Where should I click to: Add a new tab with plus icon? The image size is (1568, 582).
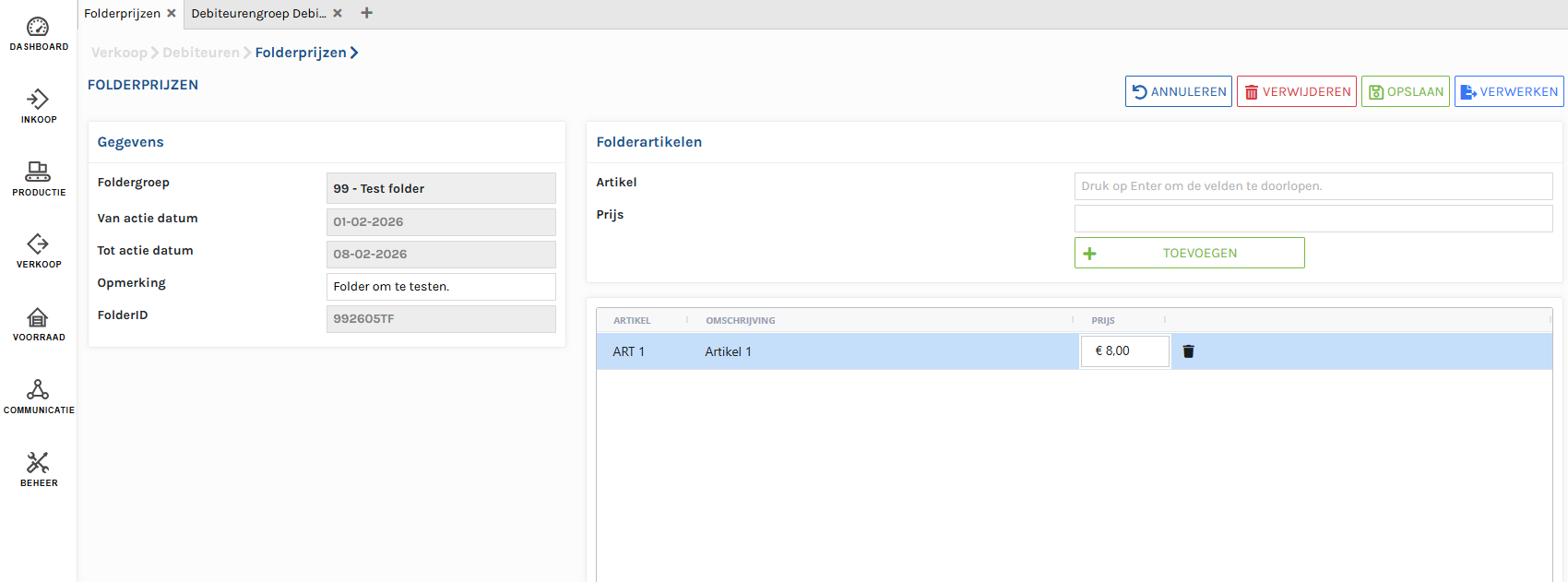[x=367, y=13]
